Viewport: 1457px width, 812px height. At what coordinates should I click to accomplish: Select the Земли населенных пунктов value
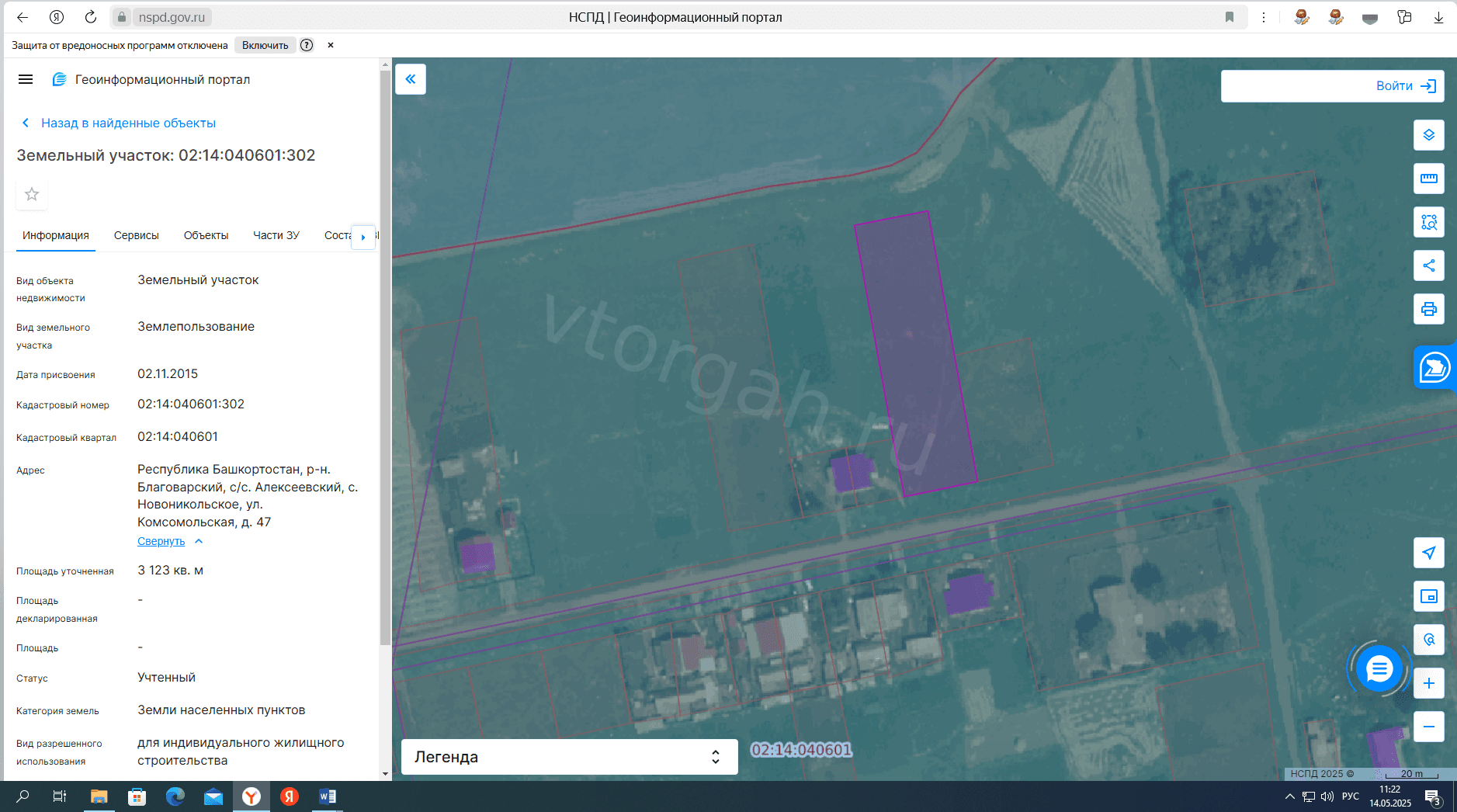point(221,710)
